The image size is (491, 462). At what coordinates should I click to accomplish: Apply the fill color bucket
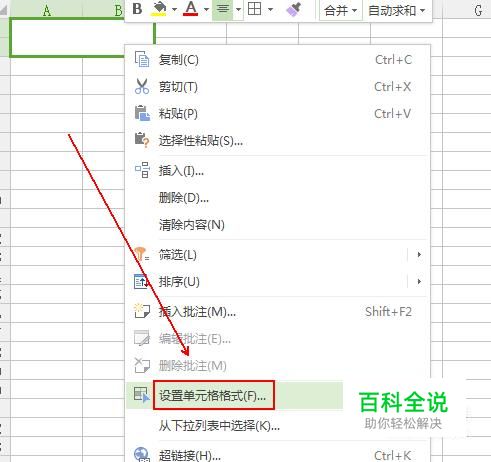[160, 9]
